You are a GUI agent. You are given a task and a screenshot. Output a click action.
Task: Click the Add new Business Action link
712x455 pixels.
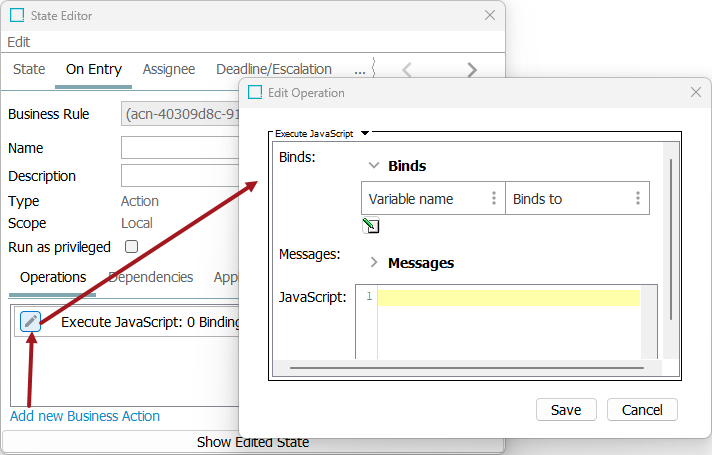[x=85, y=416]
